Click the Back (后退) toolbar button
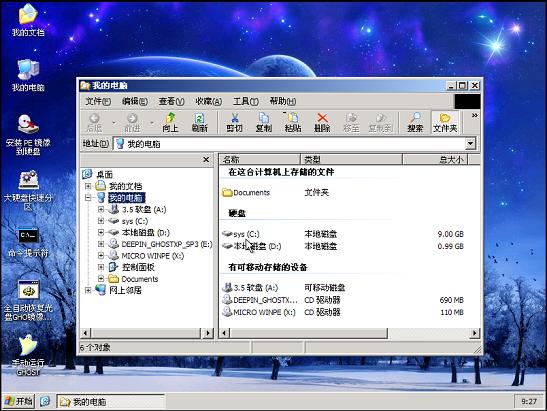The image size is (547, 411). (94, 122)
